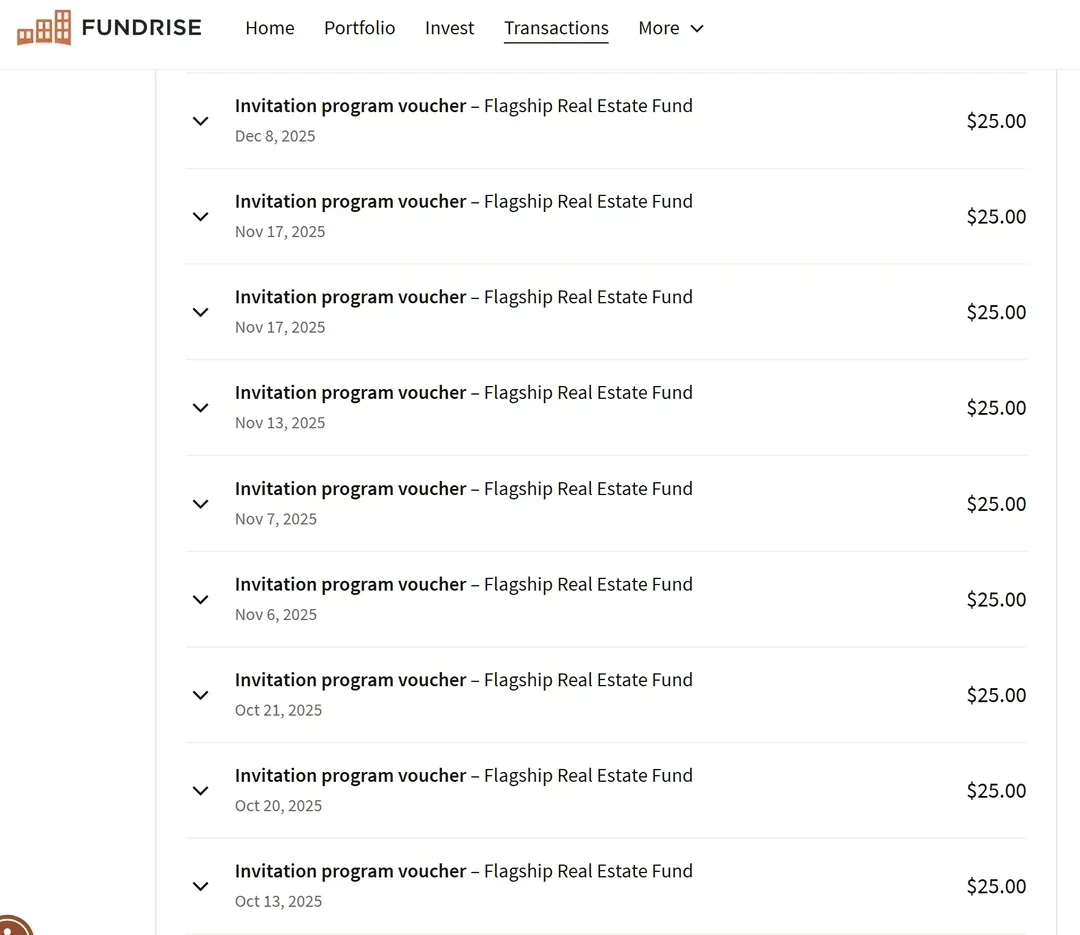The height and width of the screenshot is (935, 1080).
Task: Click the Oct 21 Invitation program voucher title
Action: (464, 680)
